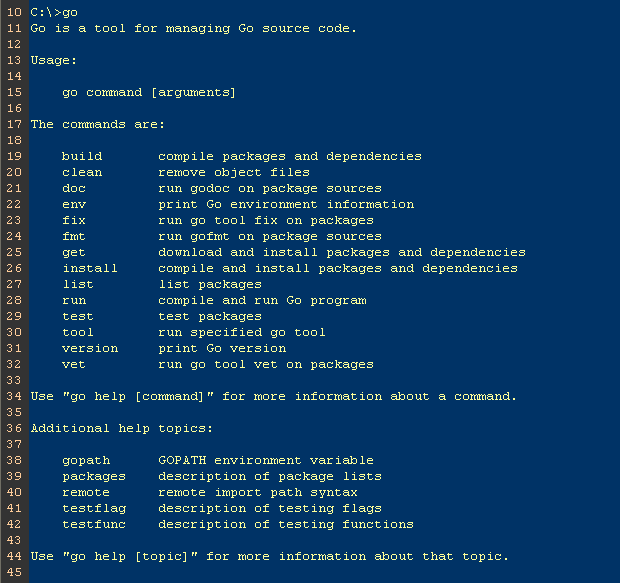Viewport: 620px width, 583px height.
Task: Click the 'C:\>go' prompt line
Action: click(x=54, y=12)
